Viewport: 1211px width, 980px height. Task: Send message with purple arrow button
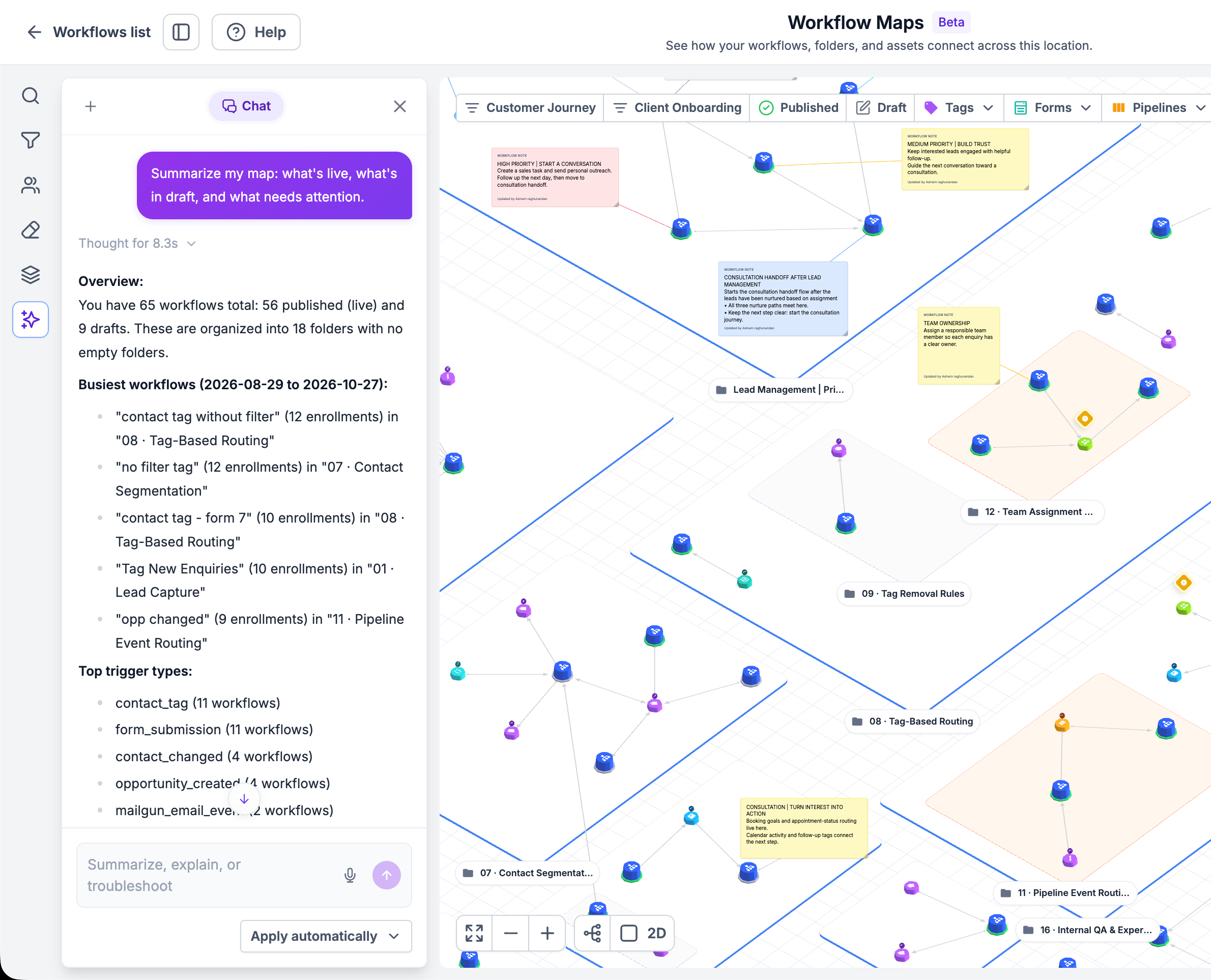point(387,875)
